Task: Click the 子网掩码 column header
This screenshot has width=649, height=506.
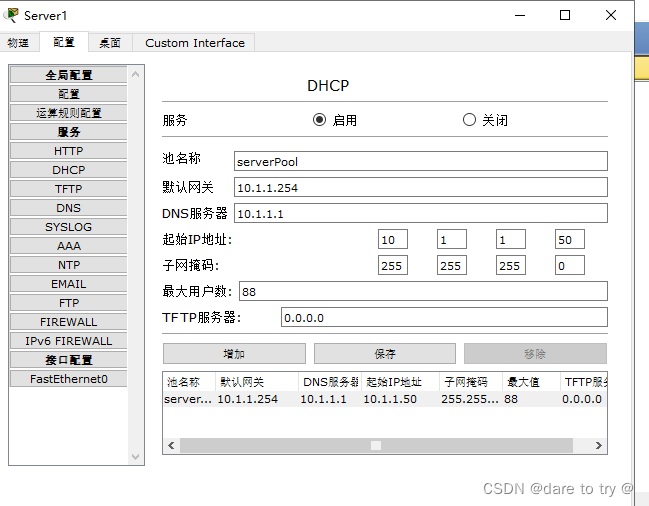Action: click(471, 382)
